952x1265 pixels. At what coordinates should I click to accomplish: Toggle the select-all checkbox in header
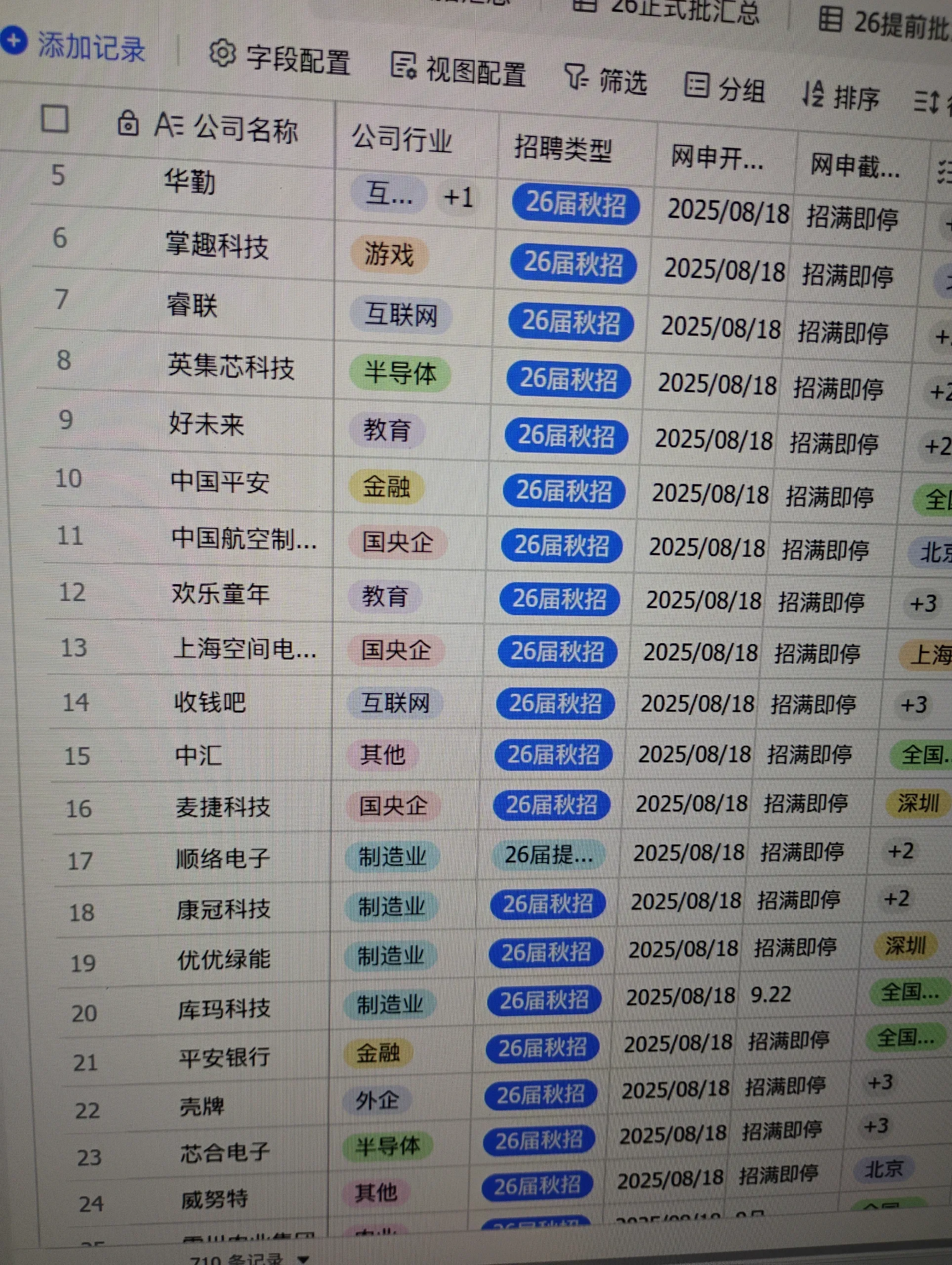[x=55, y=119]
